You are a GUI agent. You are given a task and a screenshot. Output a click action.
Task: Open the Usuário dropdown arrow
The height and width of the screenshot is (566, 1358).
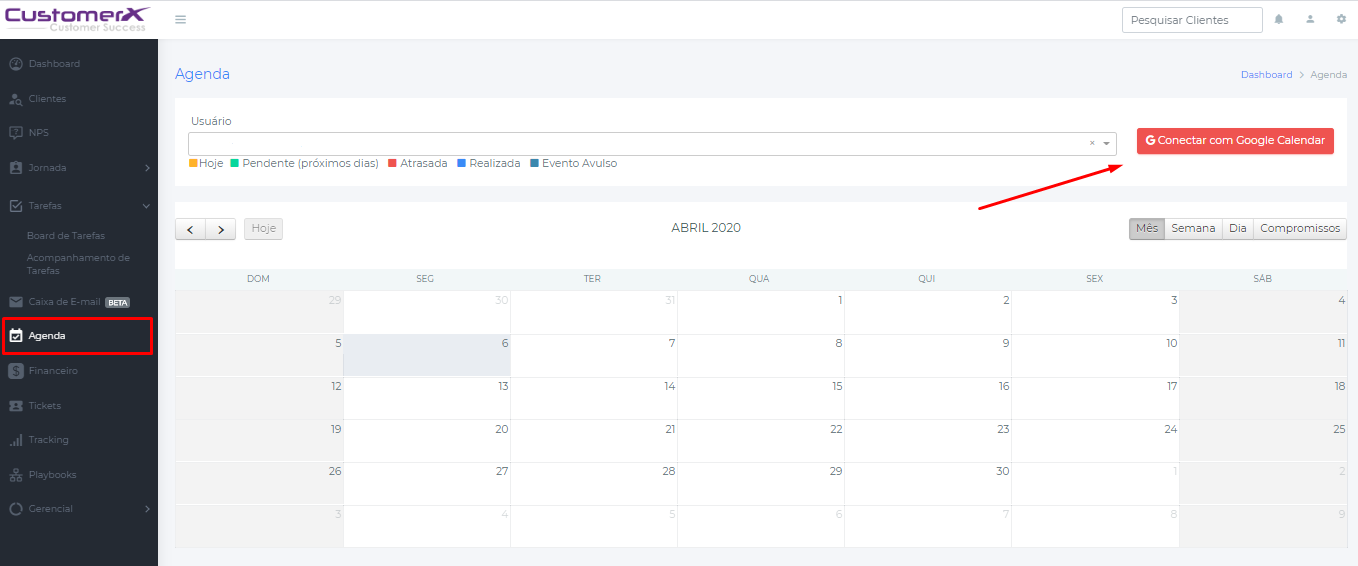click(1106, 144)
